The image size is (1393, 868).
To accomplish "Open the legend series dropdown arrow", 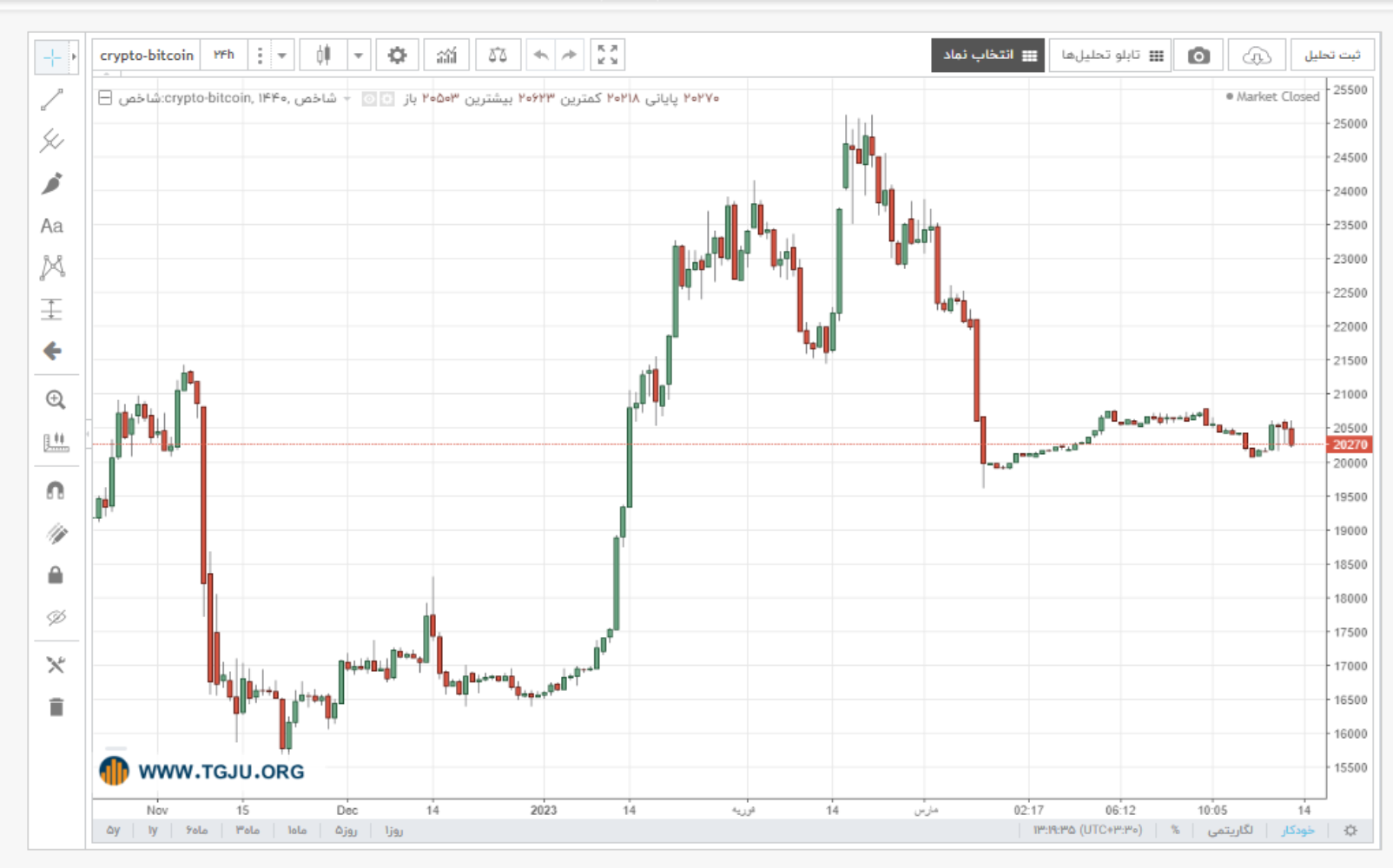I will [347, 99].
